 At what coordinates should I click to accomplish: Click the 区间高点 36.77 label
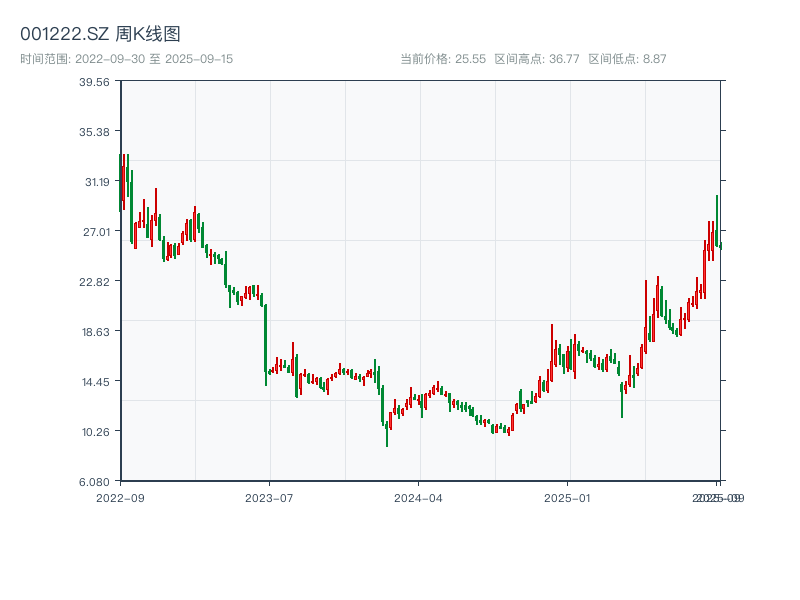click(x=537, y=59)
